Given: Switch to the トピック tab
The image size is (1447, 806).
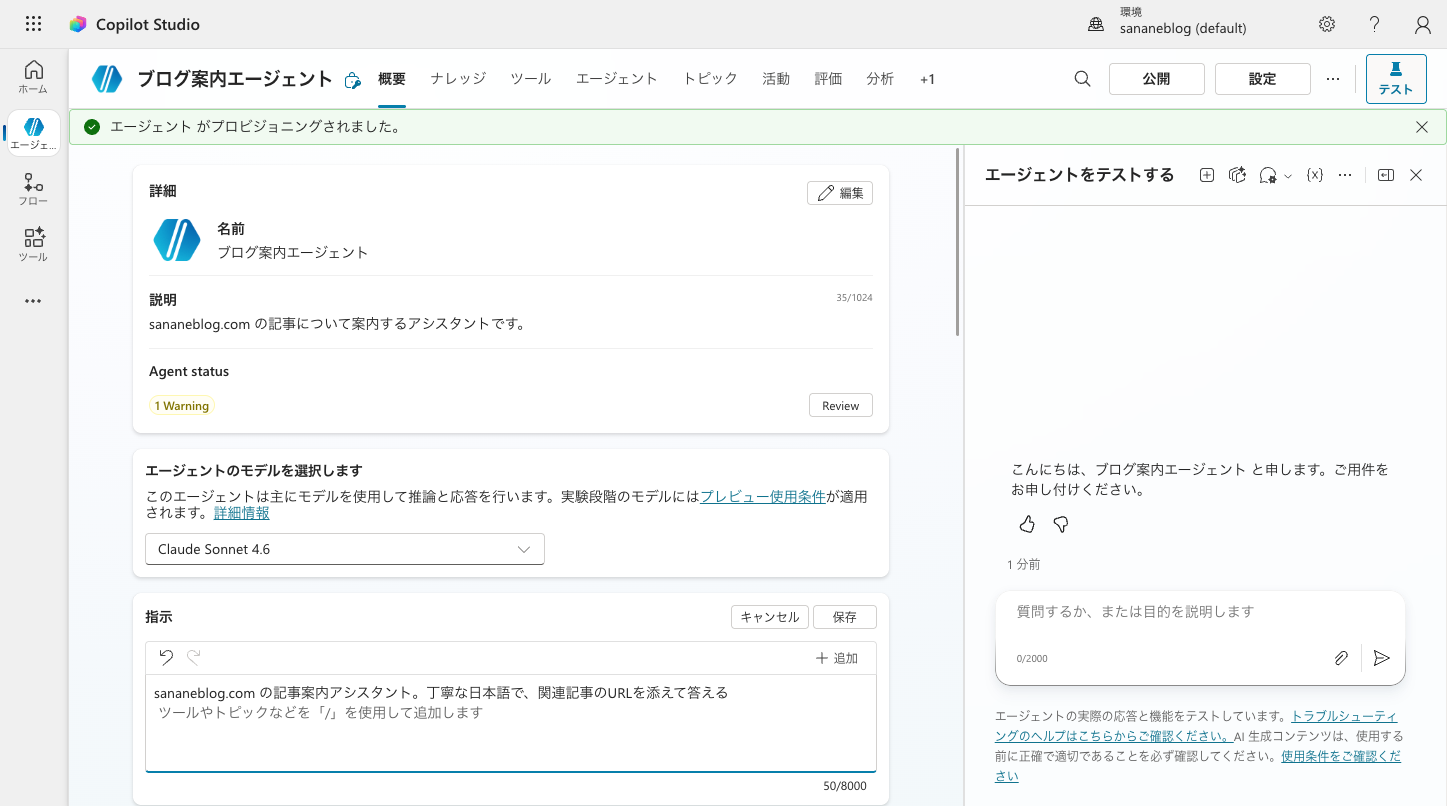Looking at the screenshot, I should pyautogui.click(x=710, y=79).
